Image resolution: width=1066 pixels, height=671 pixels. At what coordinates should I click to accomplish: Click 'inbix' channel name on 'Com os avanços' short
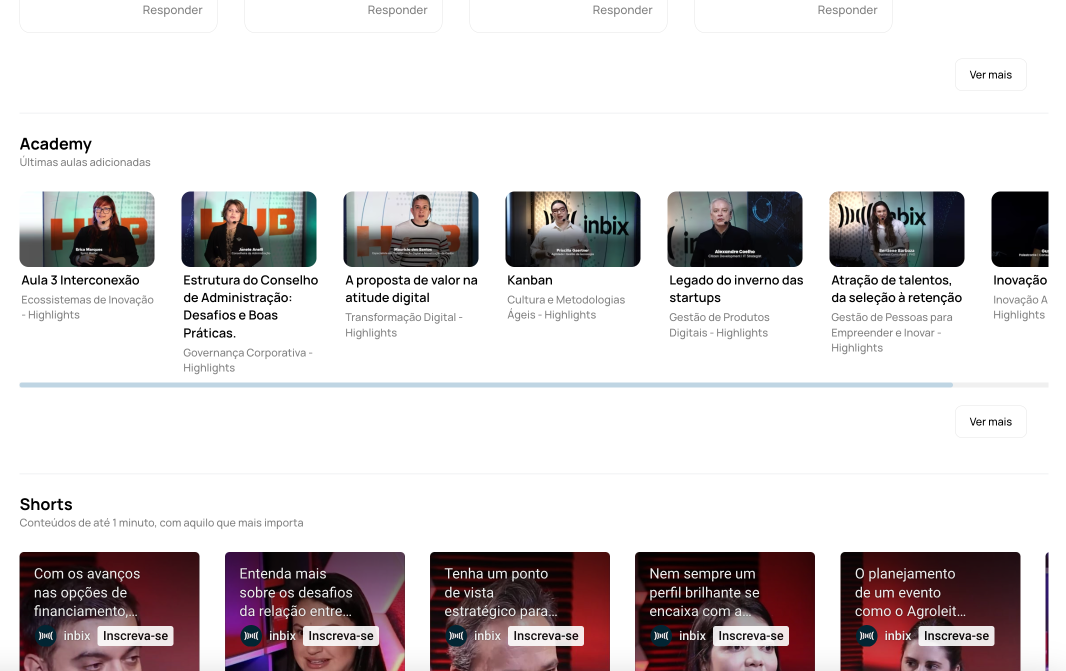(x=77, y=636)
